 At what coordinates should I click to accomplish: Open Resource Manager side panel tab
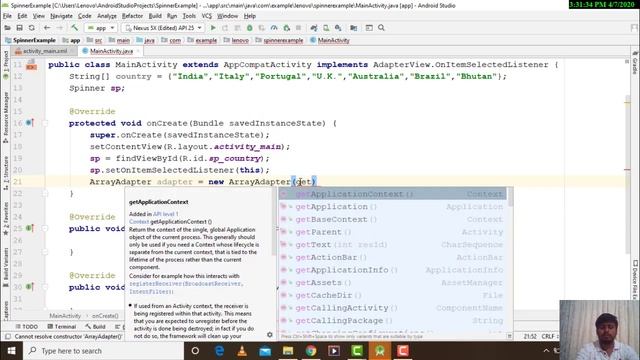[x=6, y=116]
